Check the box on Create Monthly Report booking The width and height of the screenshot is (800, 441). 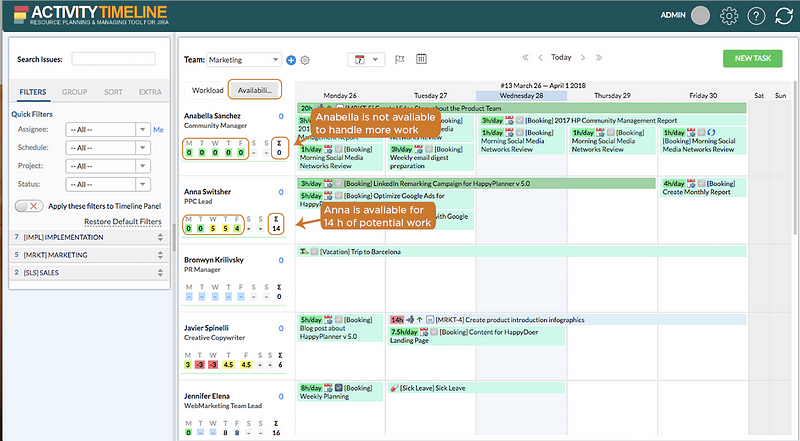(x=702, y=183)
